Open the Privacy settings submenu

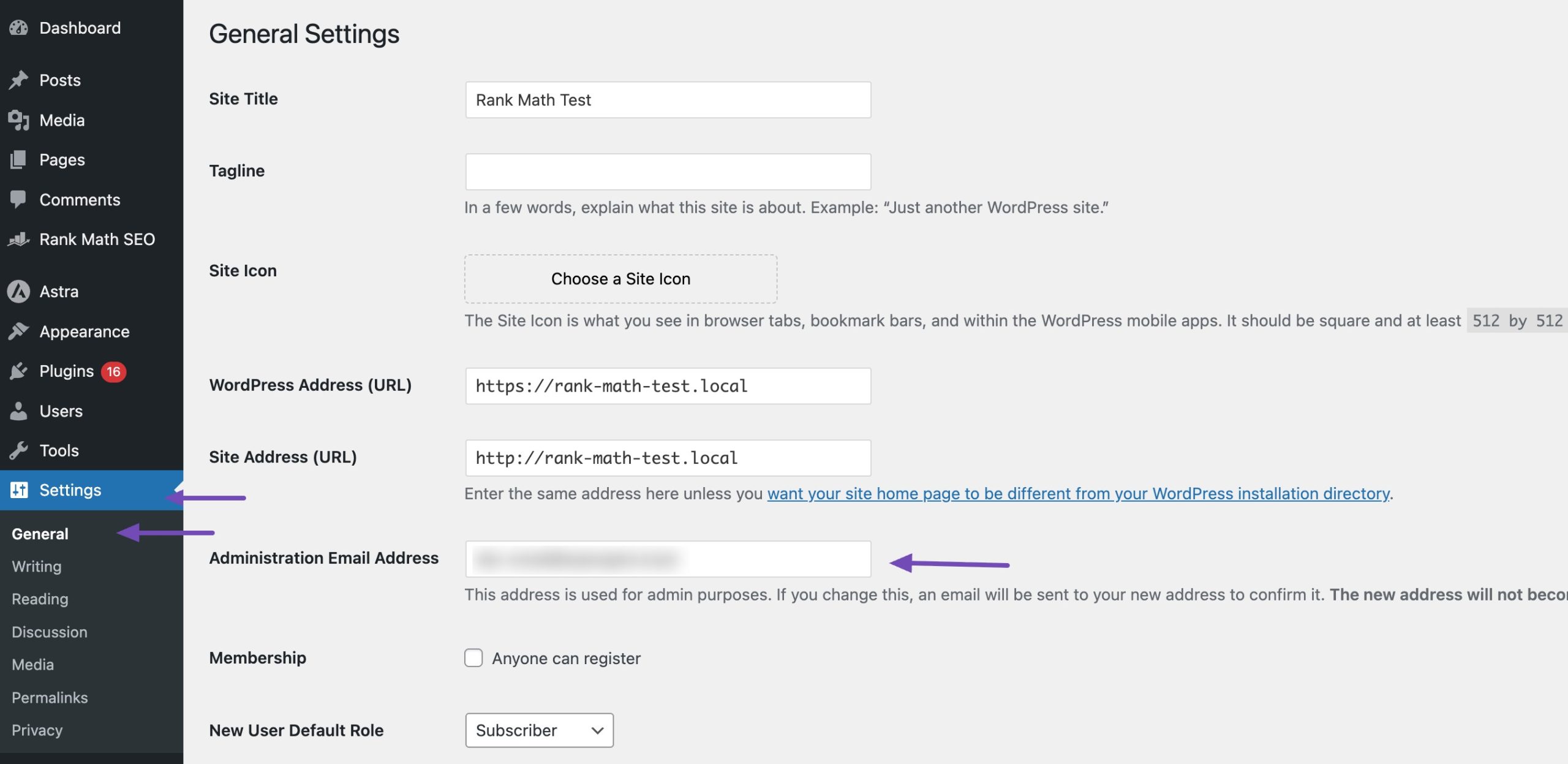[x=37, y=730]
